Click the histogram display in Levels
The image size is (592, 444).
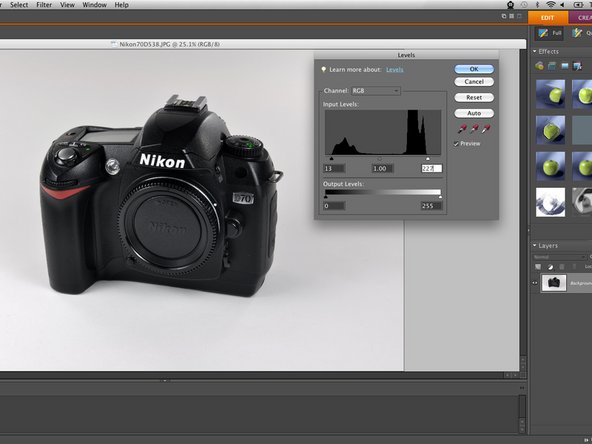point(383,132)
